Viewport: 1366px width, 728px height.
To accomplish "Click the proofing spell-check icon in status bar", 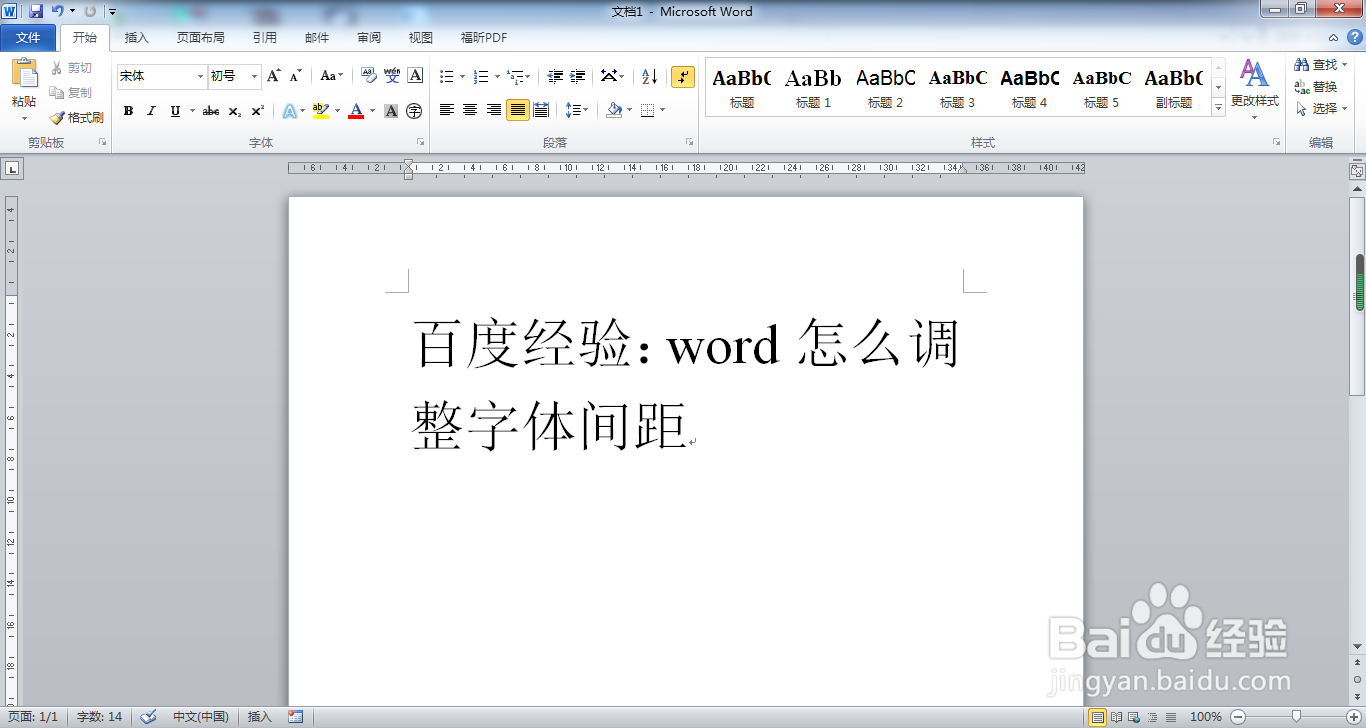I will click(148, 717).
